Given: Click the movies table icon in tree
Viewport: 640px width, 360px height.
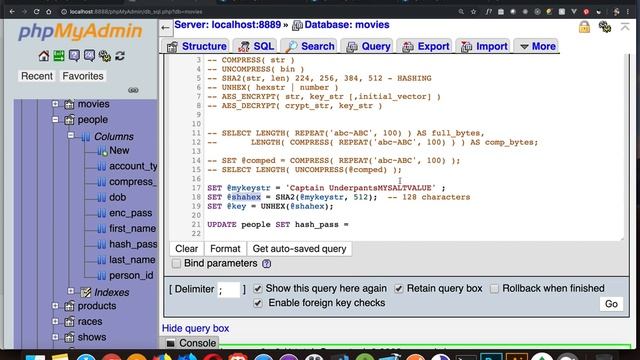Looking at the screenshot, I should (x=69, y=104).
